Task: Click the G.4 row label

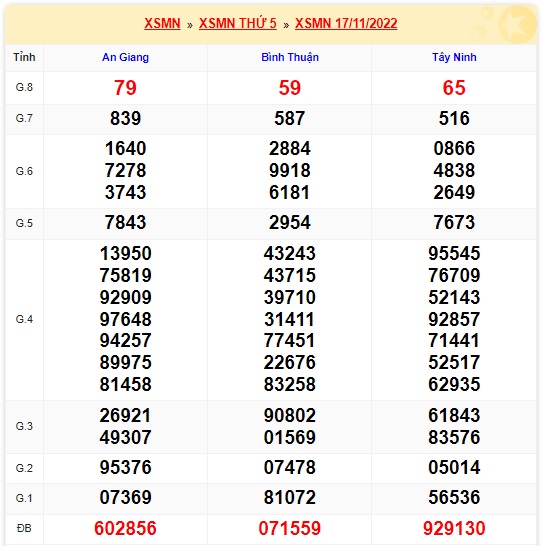Action: [x=24, y=319]
